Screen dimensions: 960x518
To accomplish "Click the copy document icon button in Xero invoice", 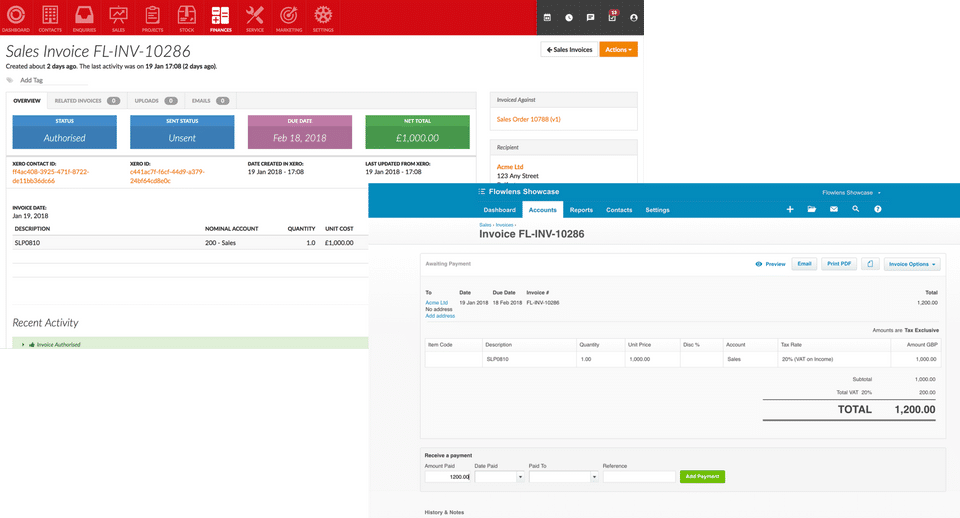I will click(870, 264).
